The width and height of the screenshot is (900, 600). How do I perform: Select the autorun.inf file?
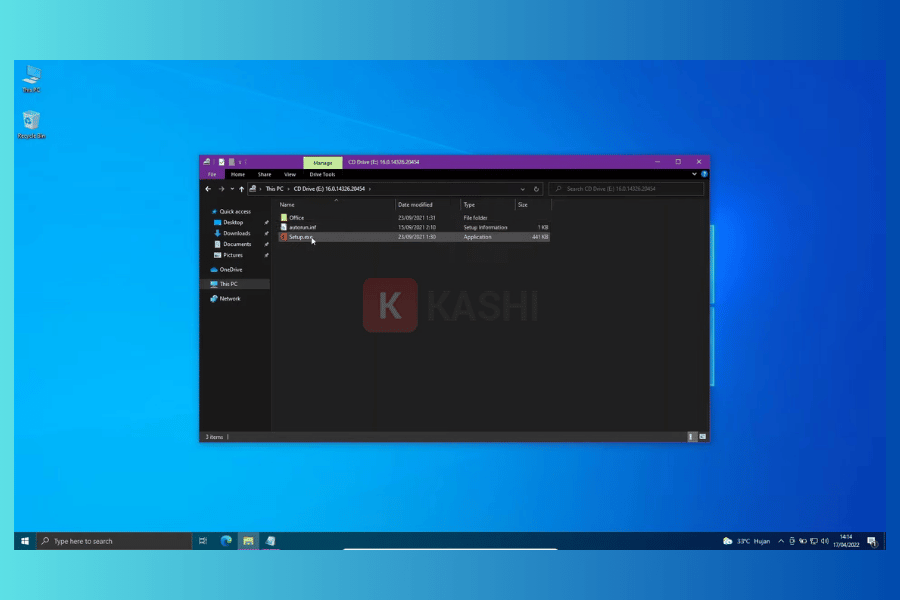(x=302, y=227)
